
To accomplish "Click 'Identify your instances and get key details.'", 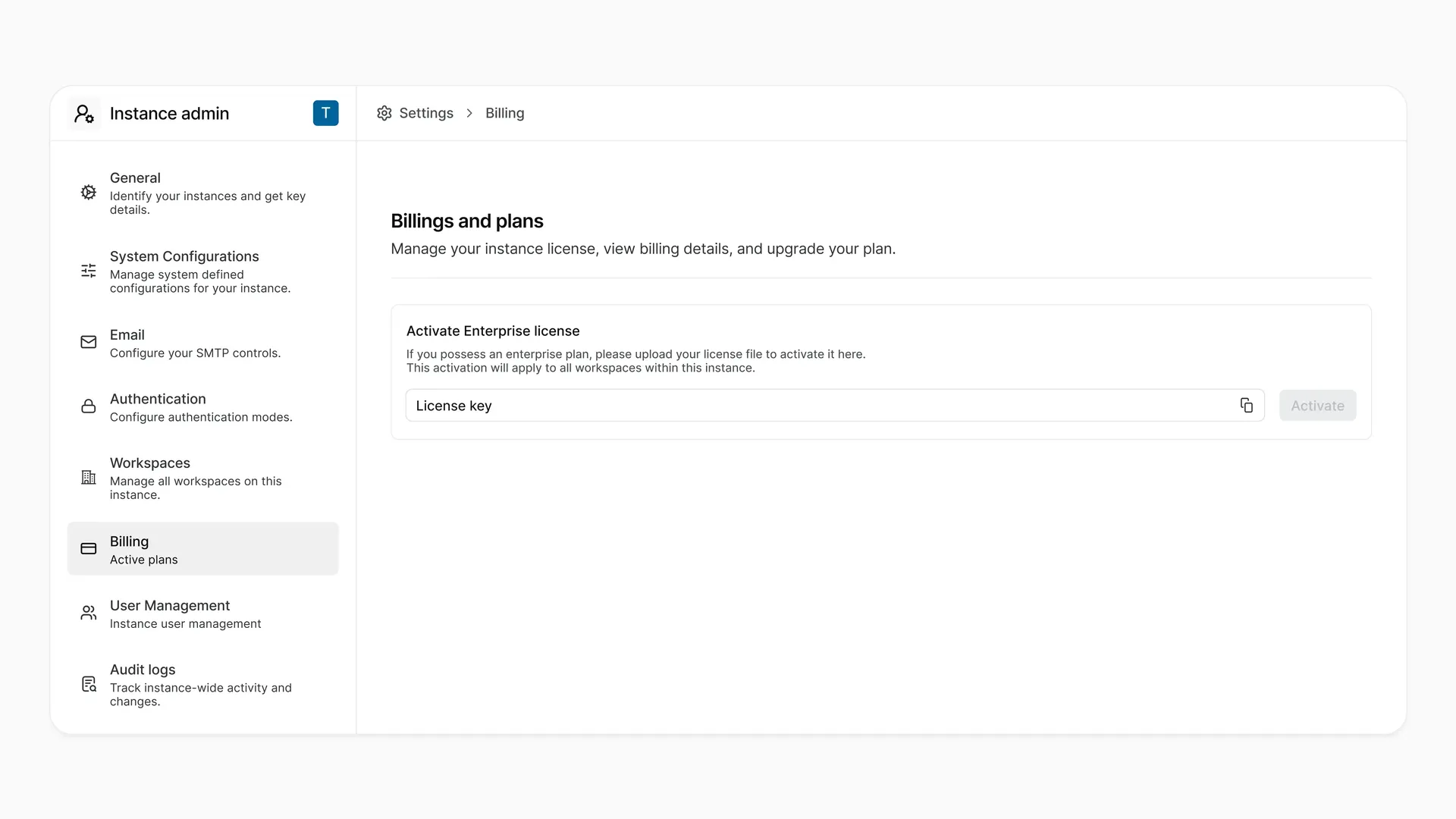I will [208, 203].
